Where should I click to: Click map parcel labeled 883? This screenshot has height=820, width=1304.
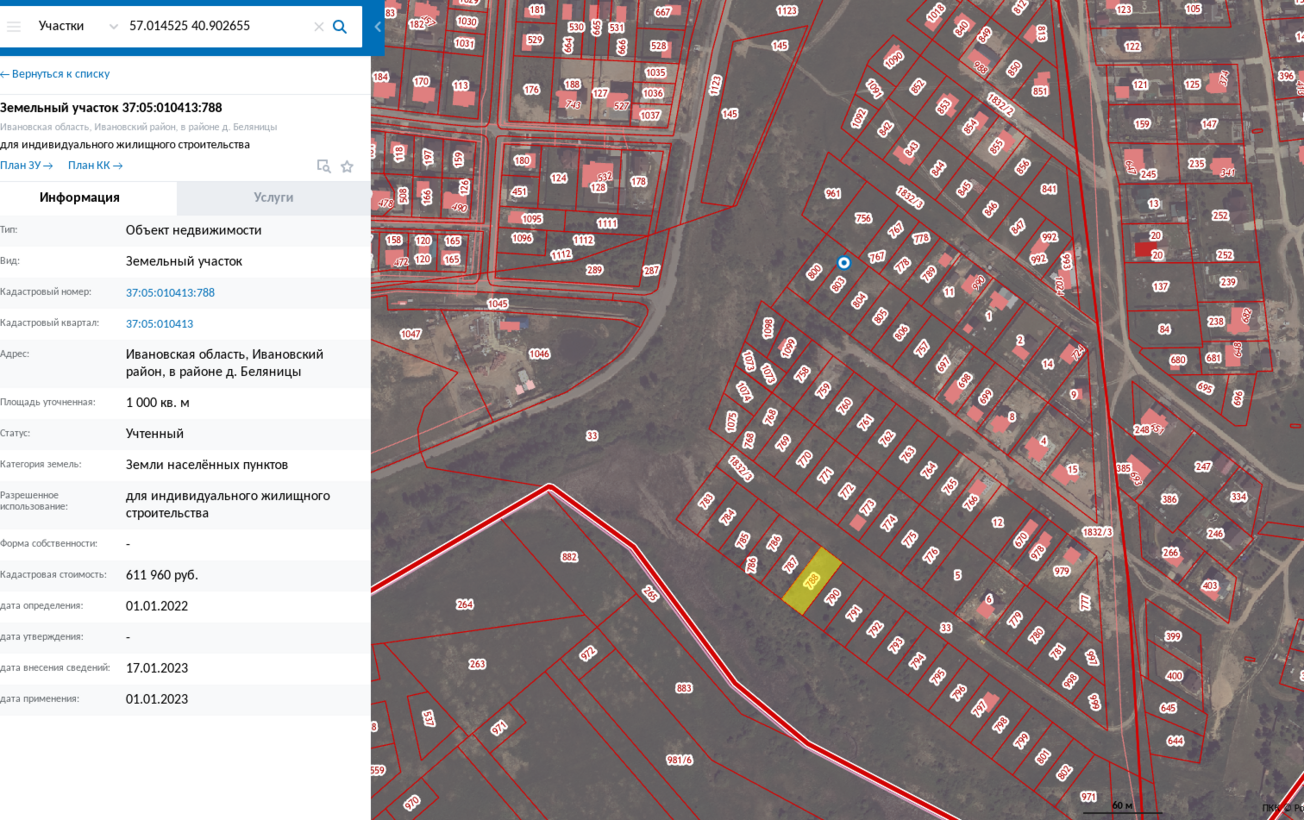684,688
